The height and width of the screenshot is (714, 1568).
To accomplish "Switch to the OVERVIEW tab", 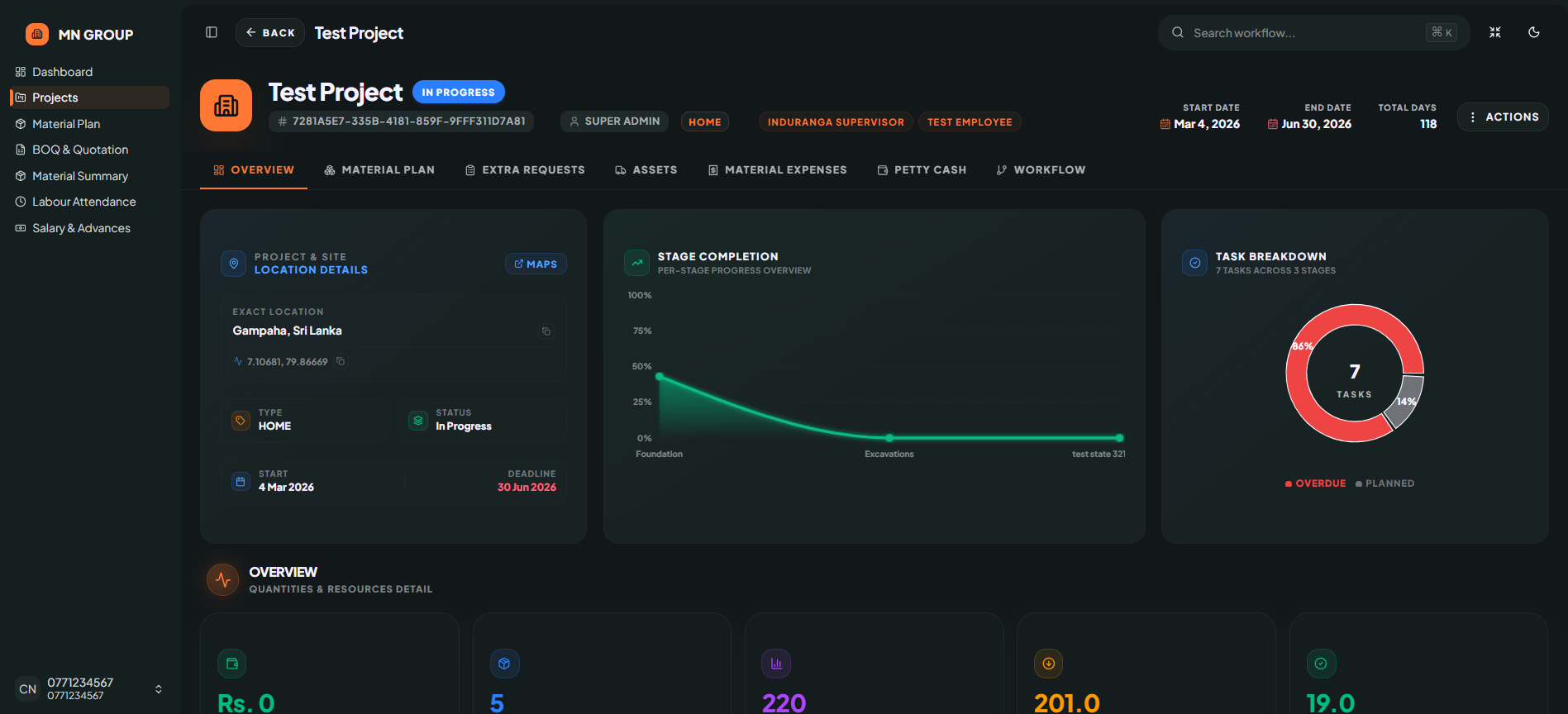I will tap(254, 169).
